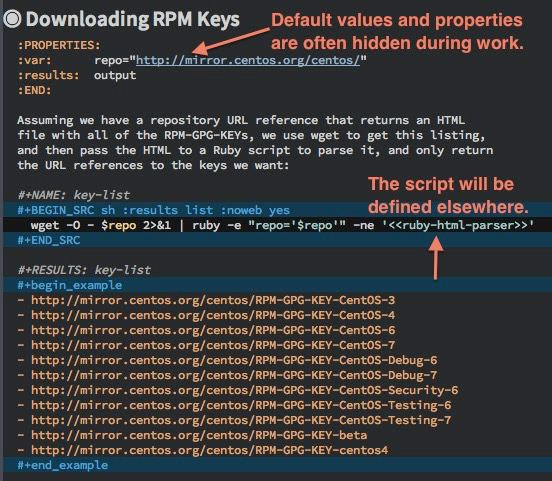552x481 pixels.
Task: Click the RPM-GPG-KEY-beta URL
Action: (x=199, y=435)
